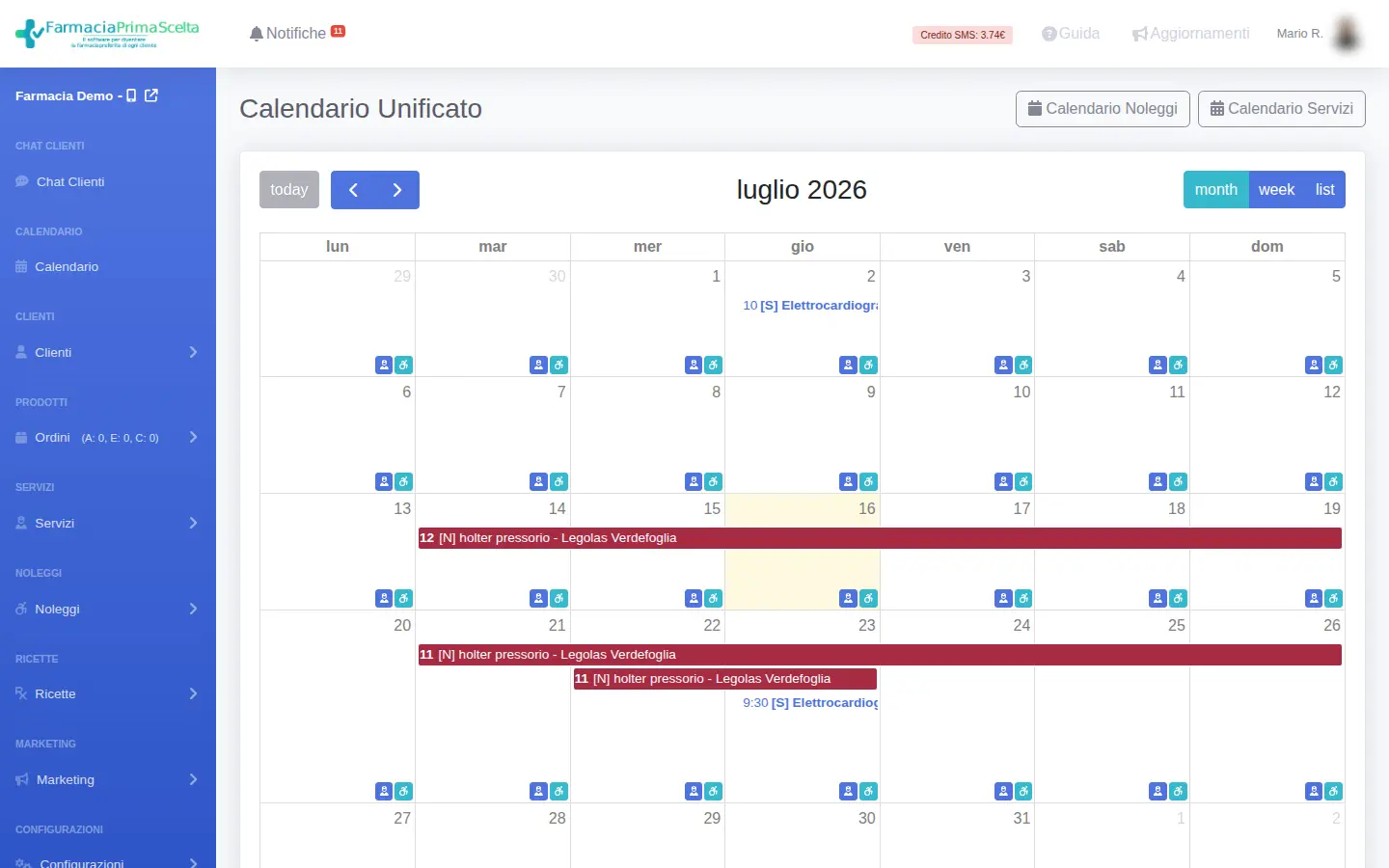Click the blue service icon on day 9
The image size is (1389, 868).
point(848,481)
